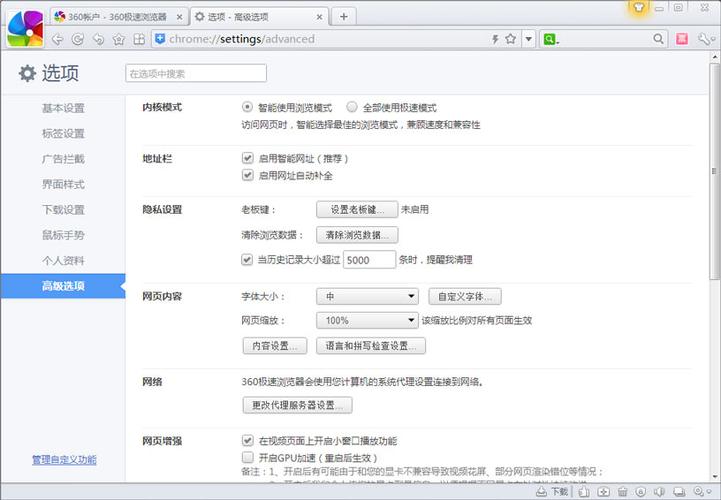Click the 360 browser colorful logo
This screenshot has height=500, width=721.
25,28
